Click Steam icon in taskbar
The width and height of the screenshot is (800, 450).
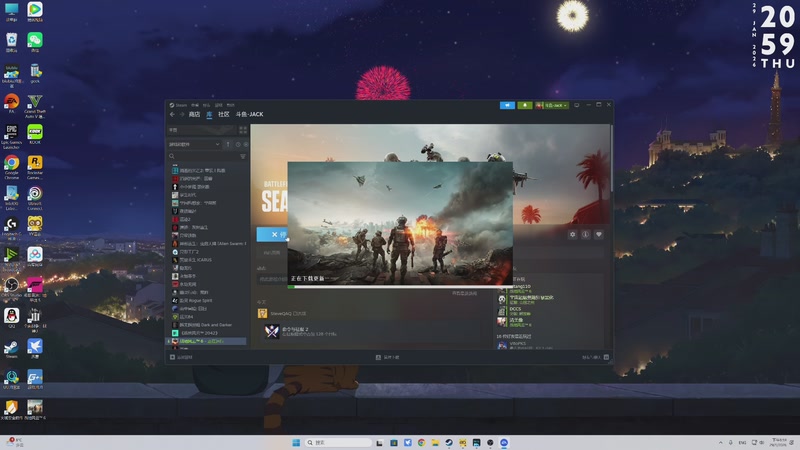click(x=449, y=442)
